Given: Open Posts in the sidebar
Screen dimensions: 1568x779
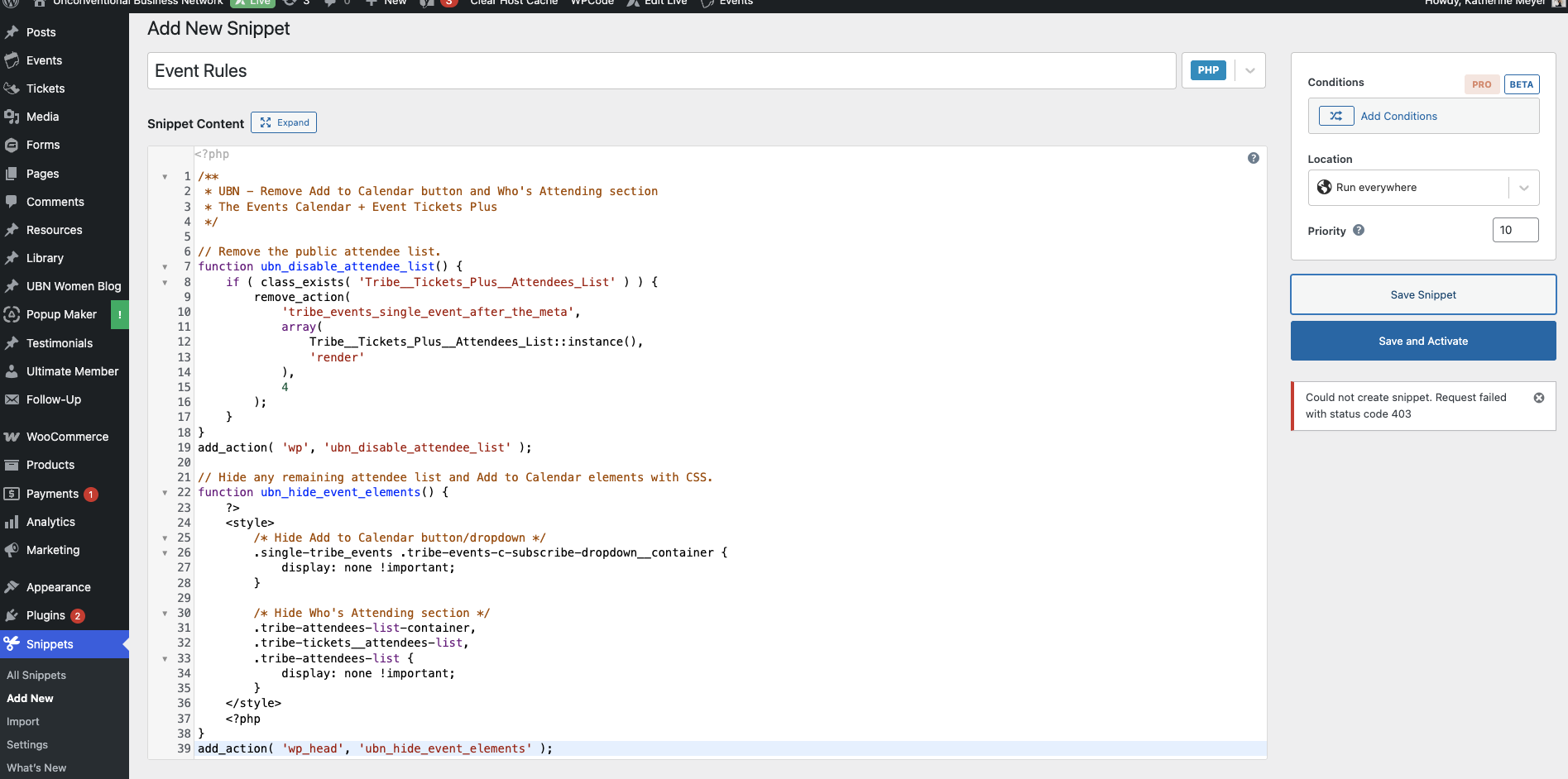Looking at the screenshot, I should [x=41, y=32].
